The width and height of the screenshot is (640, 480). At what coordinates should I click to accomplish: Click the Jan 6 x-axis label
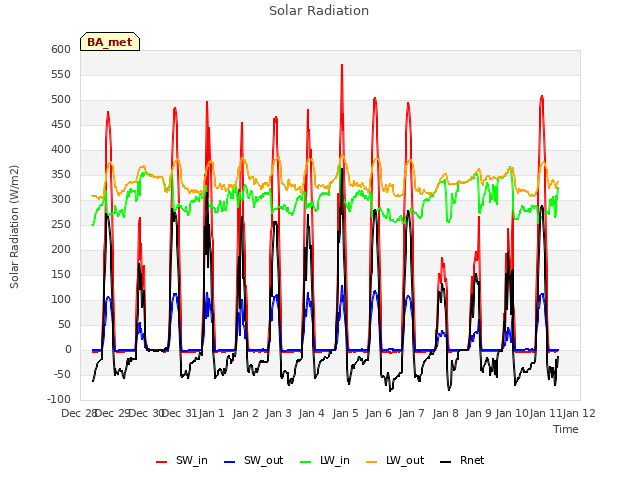[x=379, y=413]
